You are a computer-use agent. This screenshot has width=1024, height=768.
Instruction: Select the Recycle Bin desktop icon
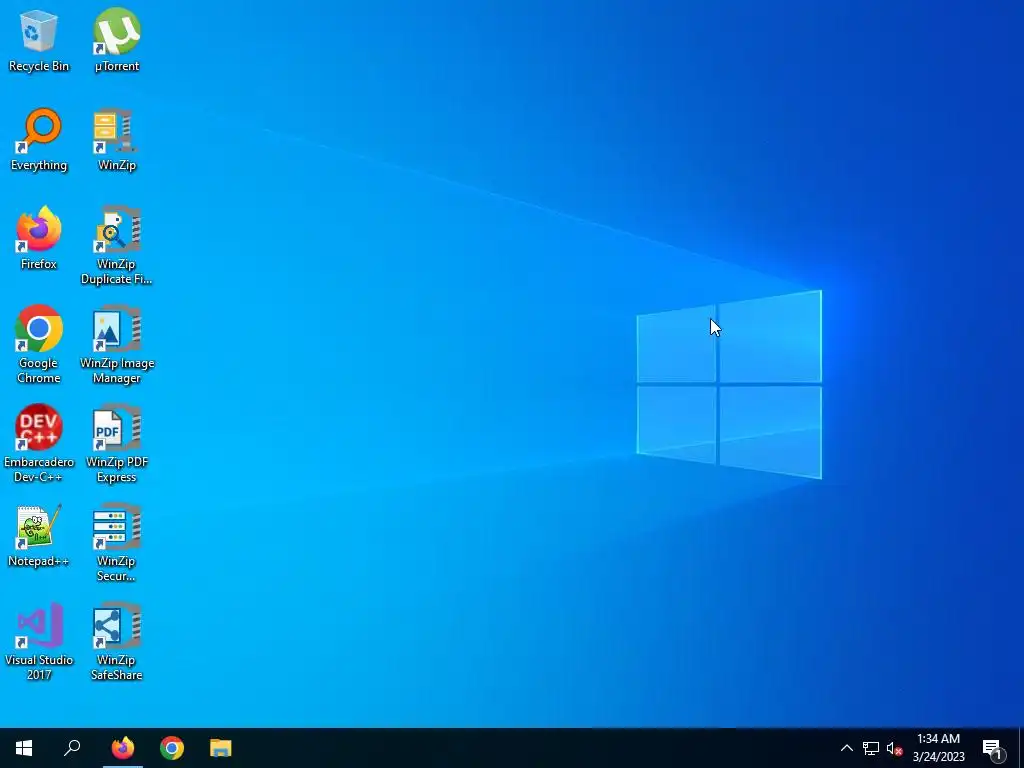pyautogui.click(x=39, y=40)
